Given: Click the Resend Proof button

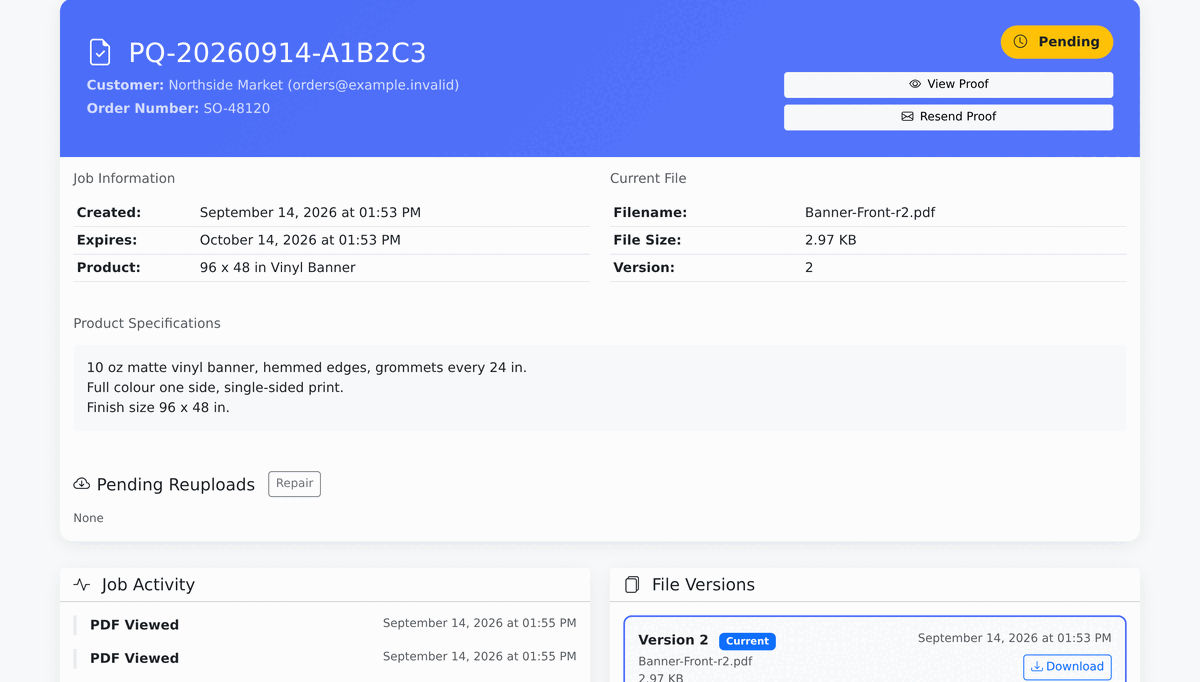Looking at the screenshot, I should 948,117.
